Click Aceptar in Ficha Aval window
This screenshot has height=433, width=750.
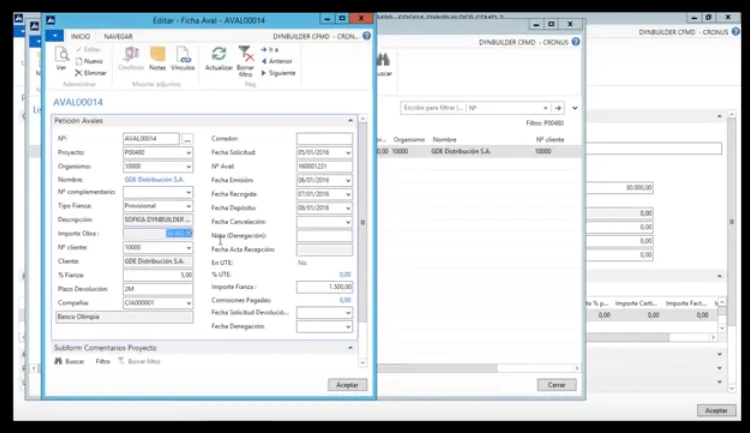[347, 385]
